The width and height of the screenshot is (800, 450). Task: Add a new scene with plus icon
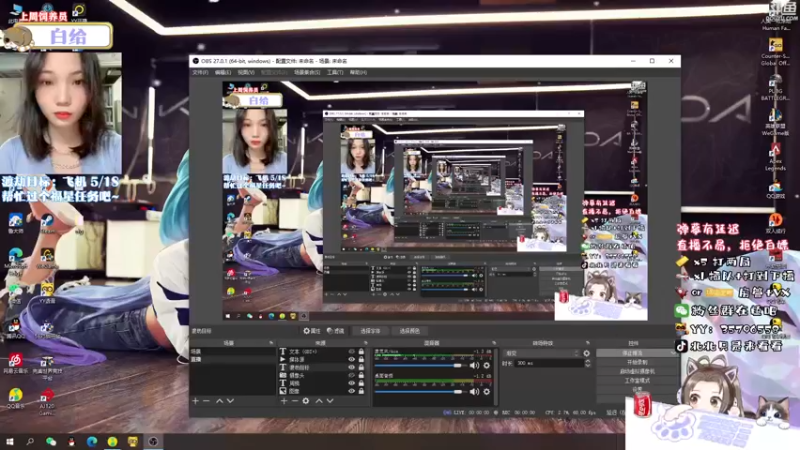pyautogui.click(x=195, y=401)
